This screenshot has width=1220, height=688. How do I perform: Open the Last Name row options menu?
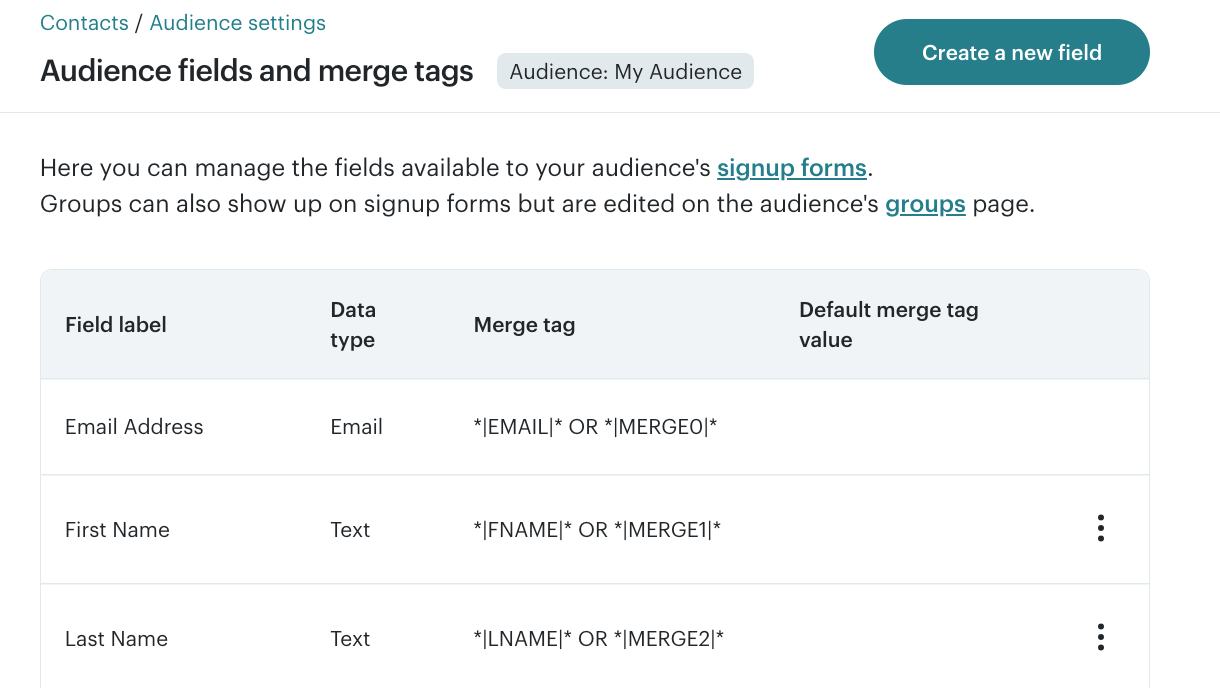point(1100,637)
